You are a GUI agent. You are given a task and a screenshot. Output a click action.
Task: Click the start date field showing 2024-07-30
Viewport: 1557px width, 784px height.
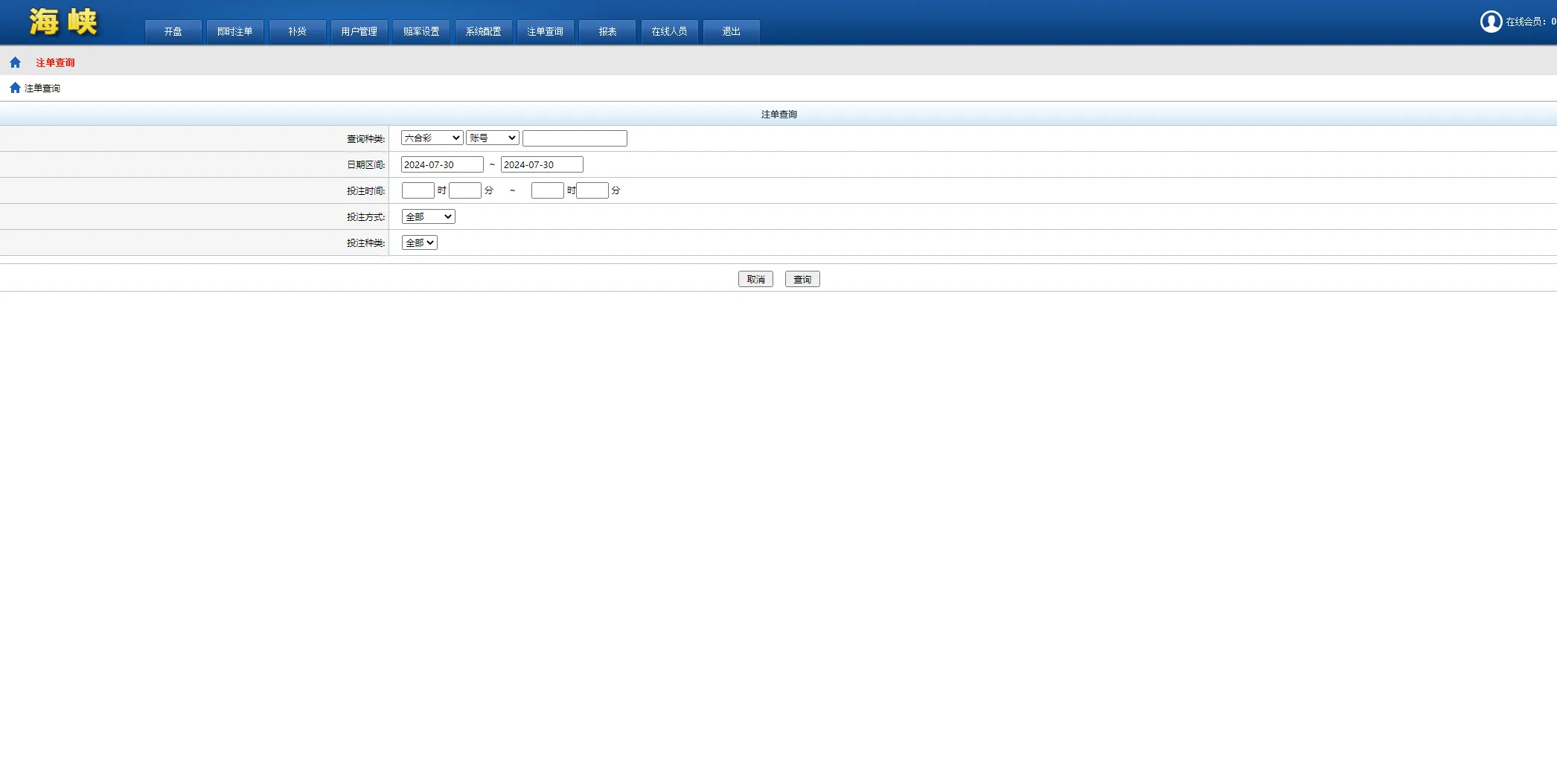[441, 164]
